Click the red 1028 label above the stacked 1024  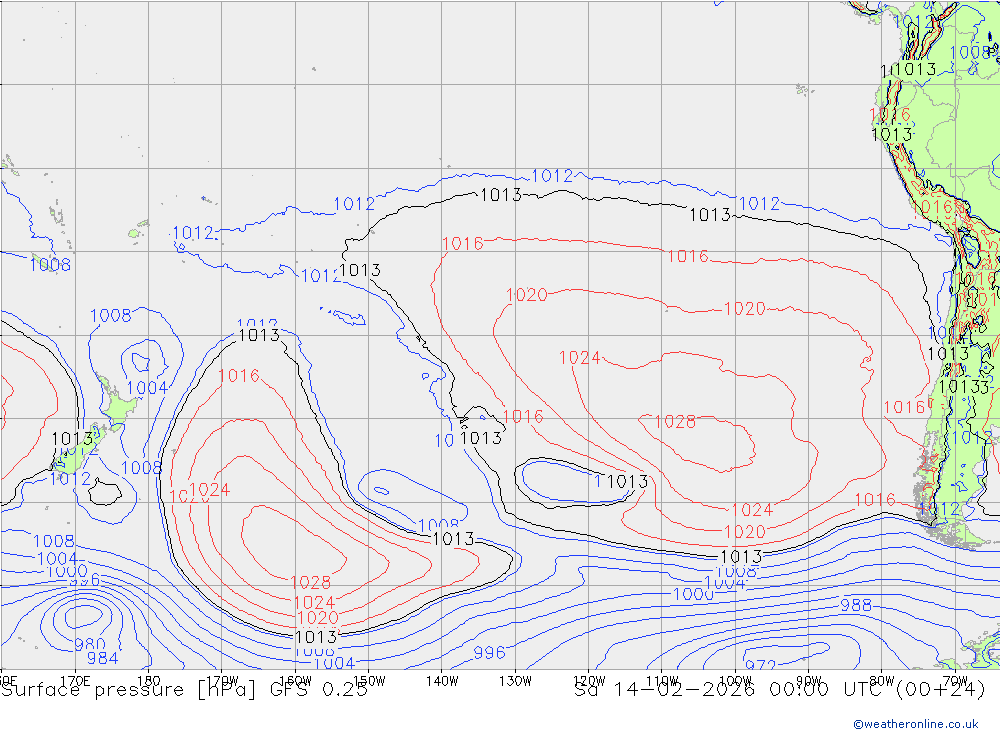click(x=311, y=582)
